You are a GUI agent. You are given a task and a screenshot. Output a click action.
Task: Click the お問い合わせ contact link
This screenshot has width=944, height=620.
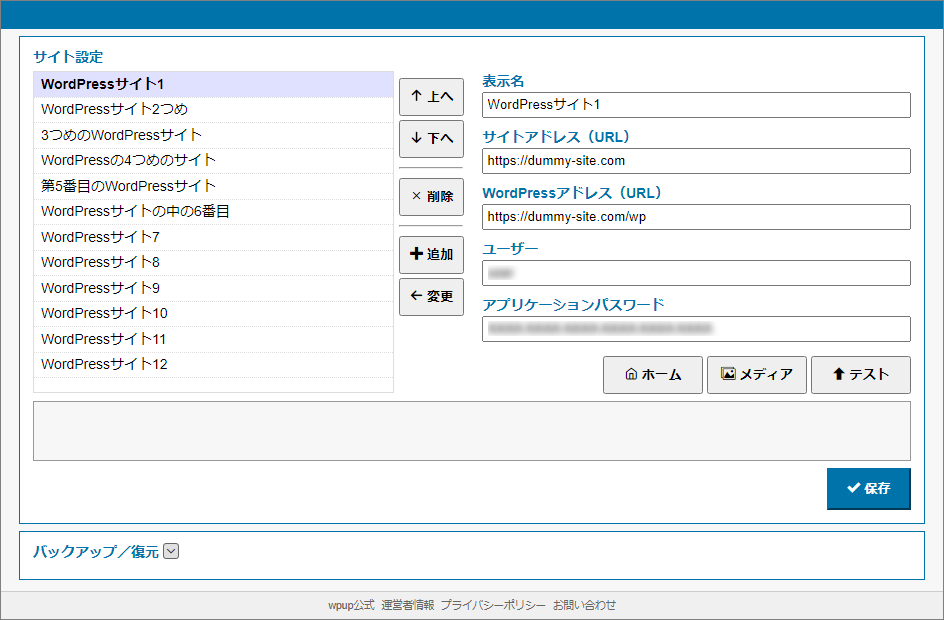pos(584,605)
